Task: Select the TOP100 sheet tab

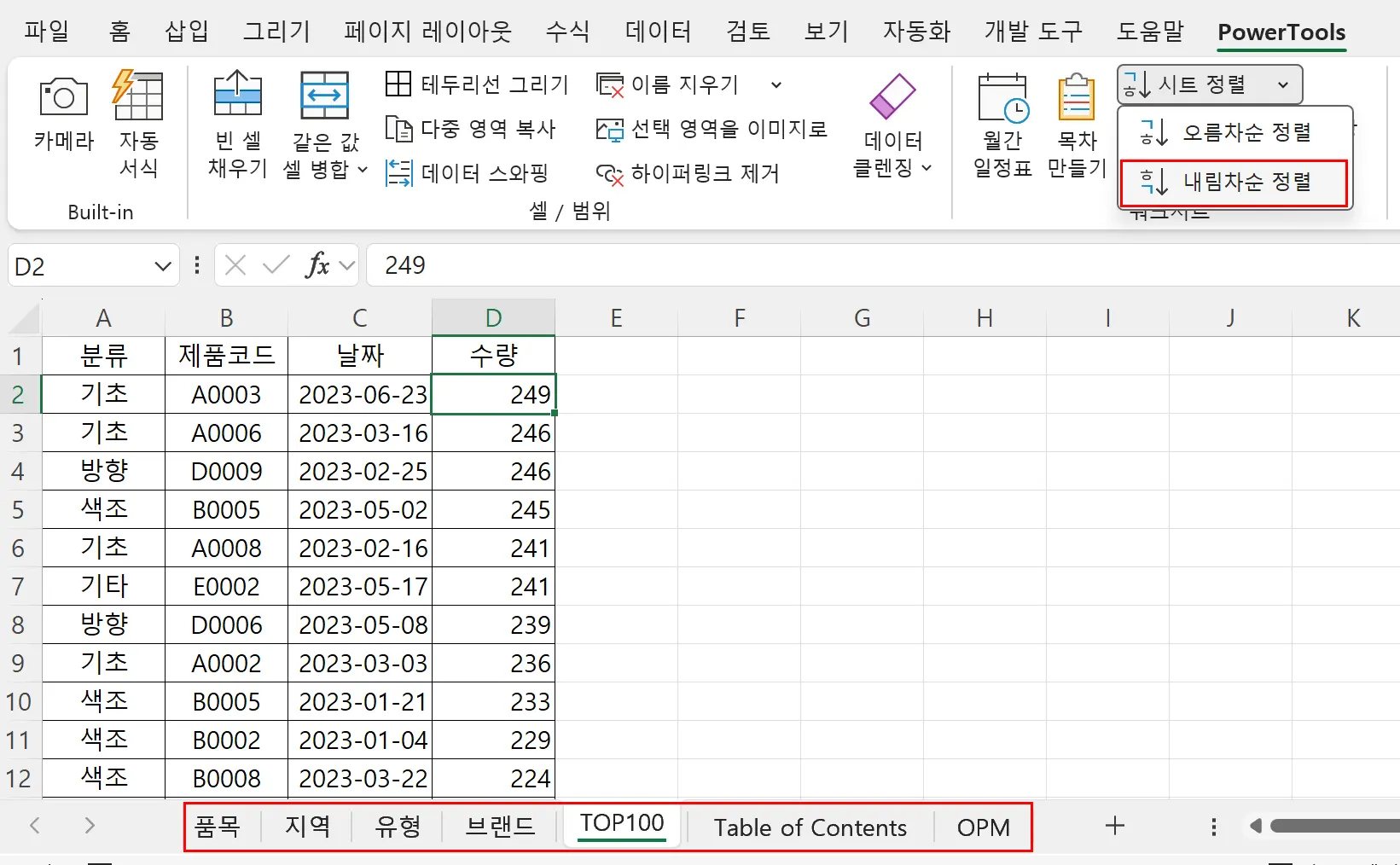Action: pos(621,824)
